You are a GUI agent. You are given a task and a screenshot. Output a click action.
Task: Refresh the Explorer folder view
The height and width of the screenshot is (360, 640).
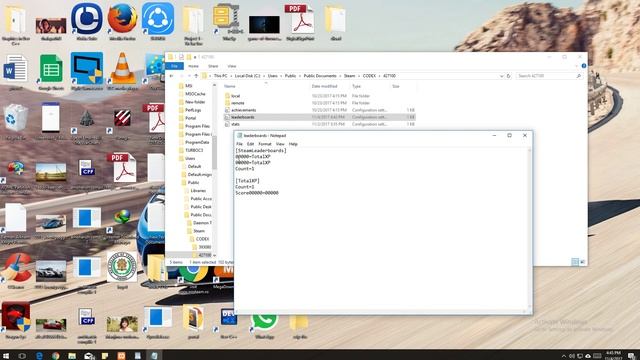click(509, 76)
